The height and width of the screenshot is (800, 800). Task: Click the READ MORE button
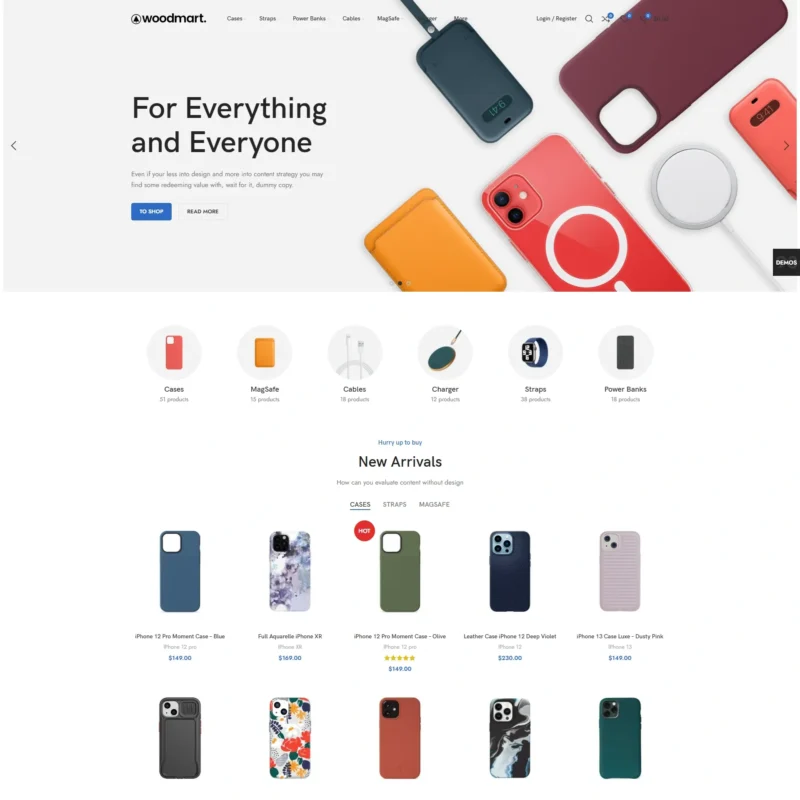203,211
